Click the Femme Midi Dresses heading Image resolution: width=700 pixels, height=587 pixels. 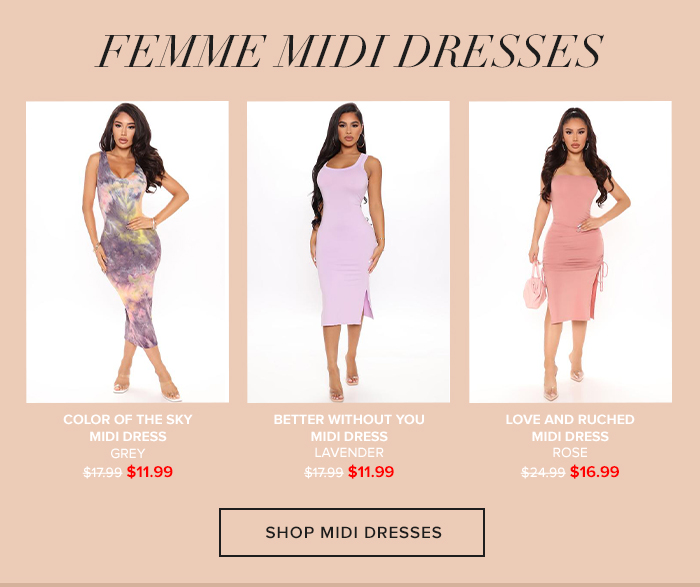pyautogui.click(x=350, y=50)
